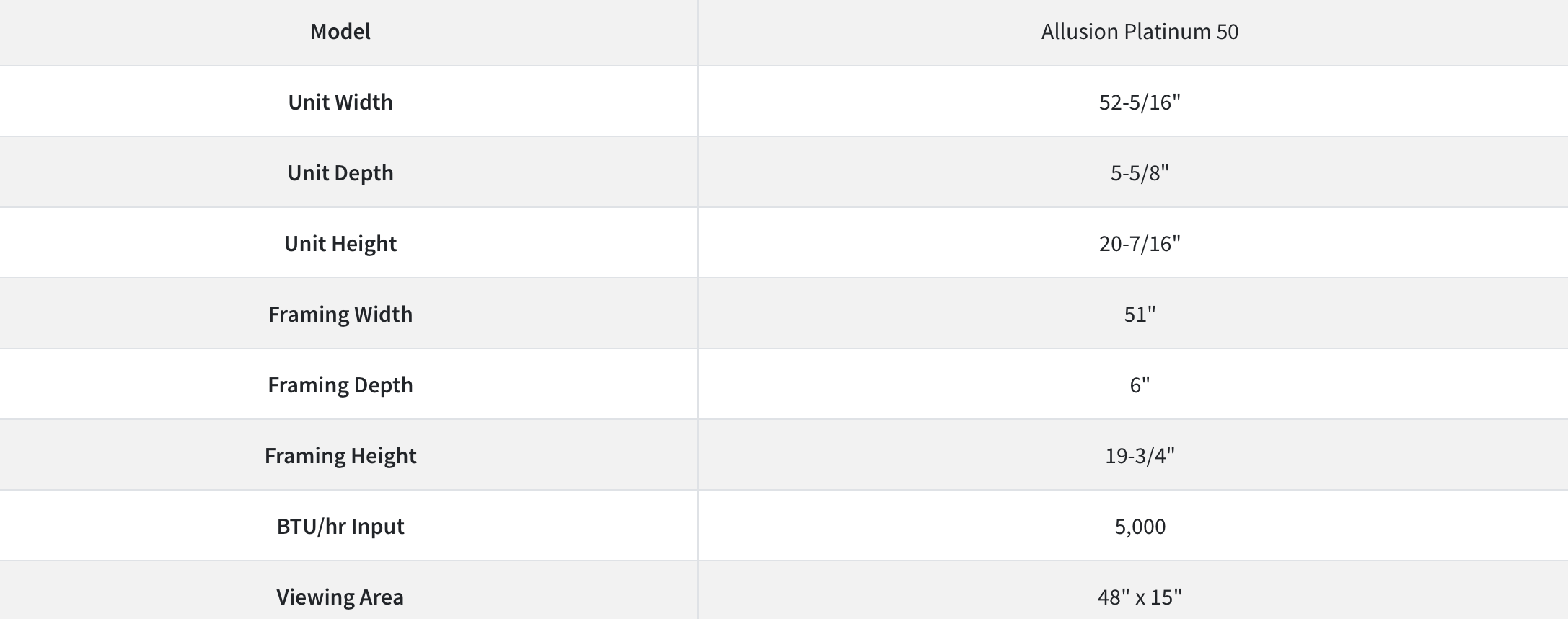Select the 5-5/8" depth value
Screen dimensions: 1568x619
[1140, 173]
